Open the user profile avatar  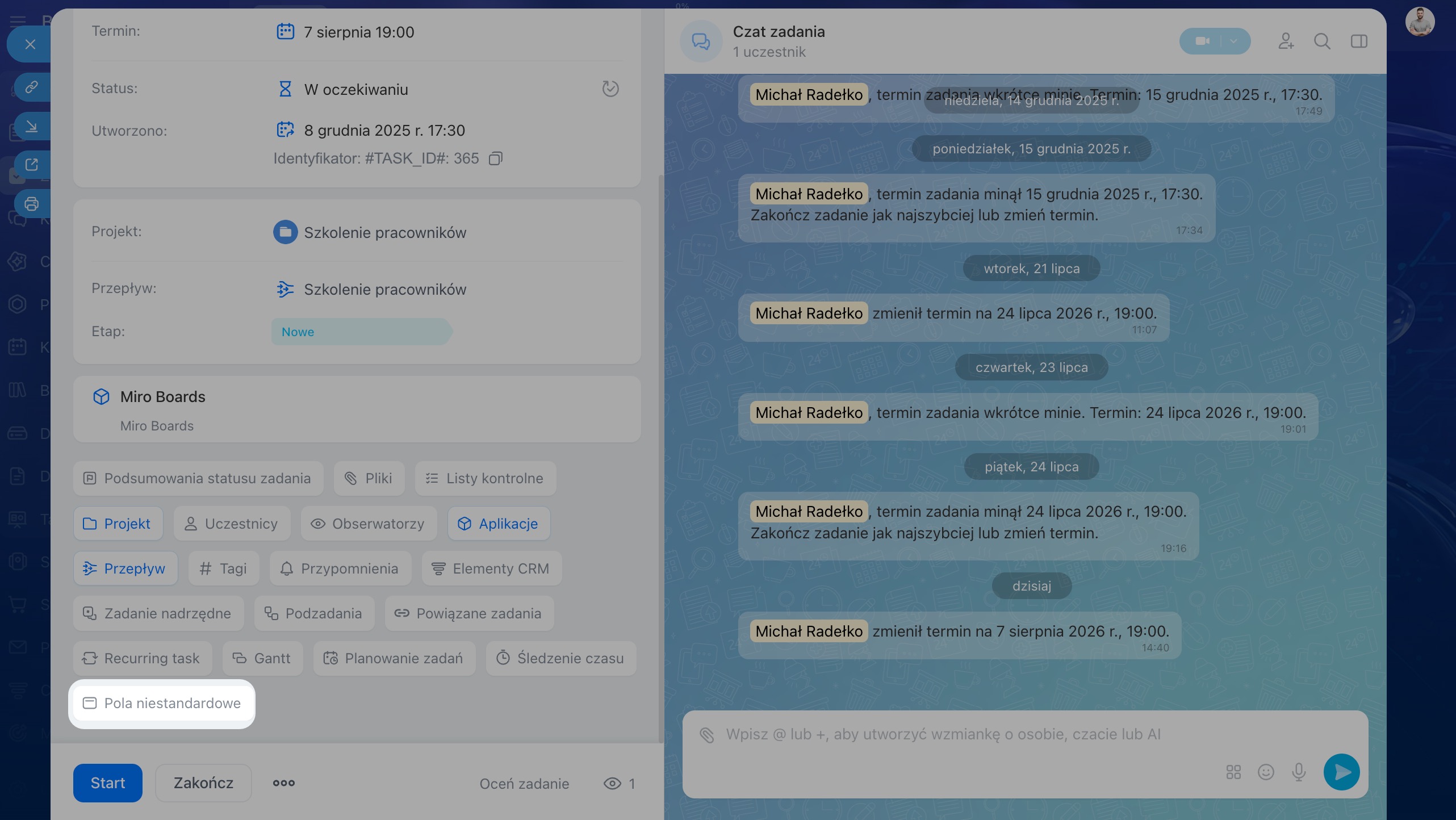pyautogui.click(x=1420, y=22)
